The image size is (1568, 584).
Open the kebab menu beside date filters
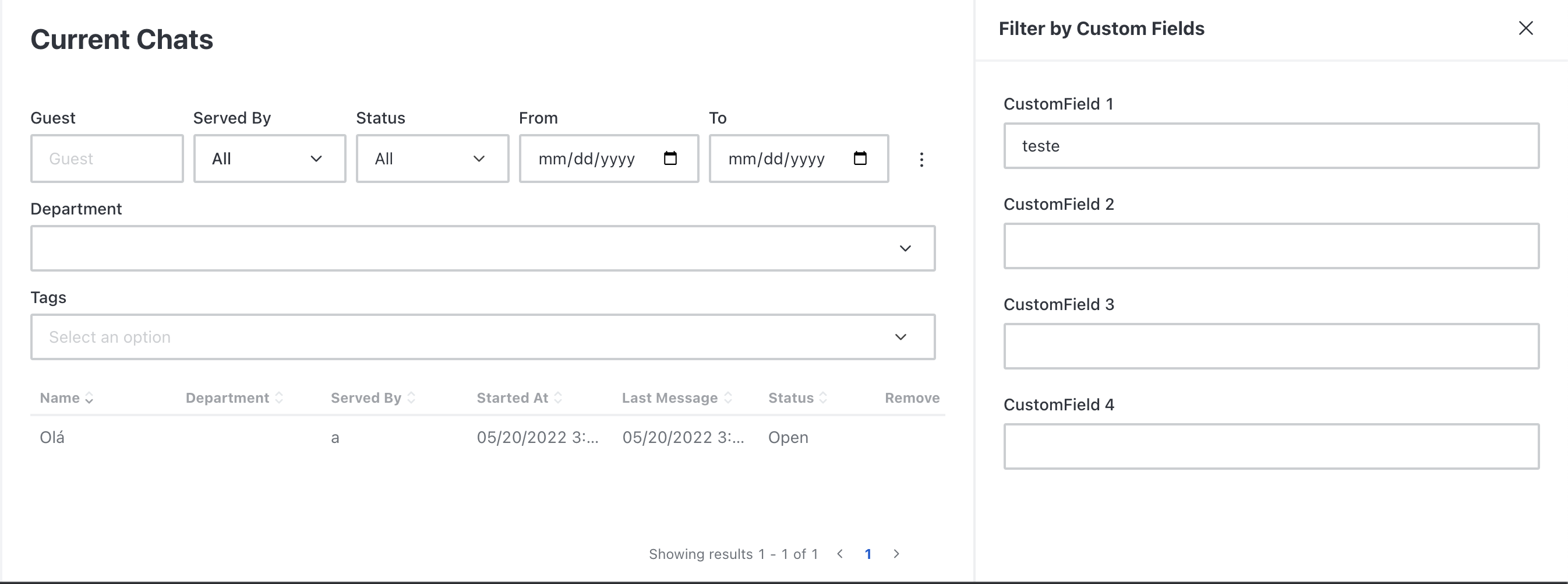coord(921,160)
